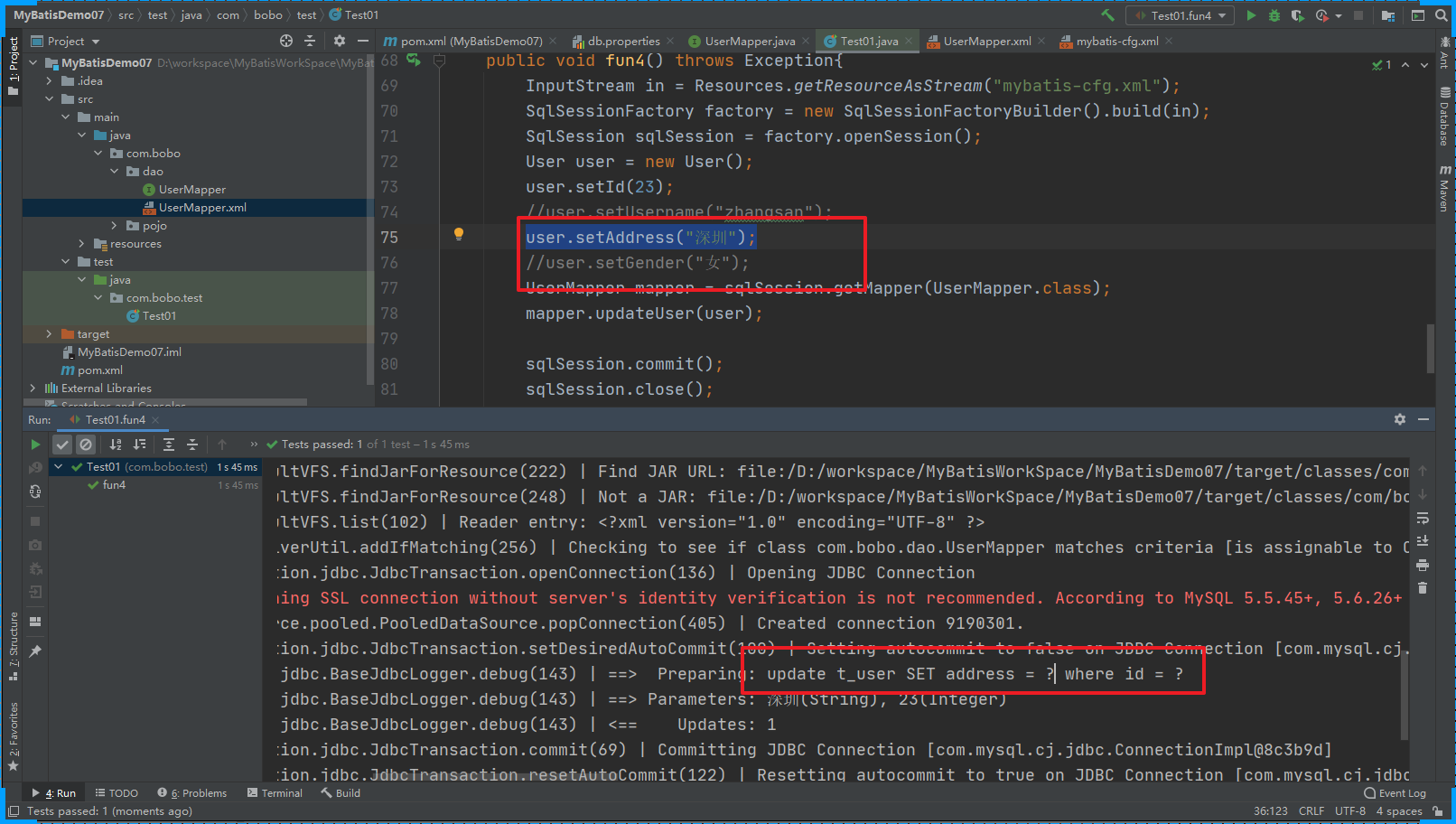Toggle soft-wrap icon beside console
Screen dimensions: 1456x824
1423,518
